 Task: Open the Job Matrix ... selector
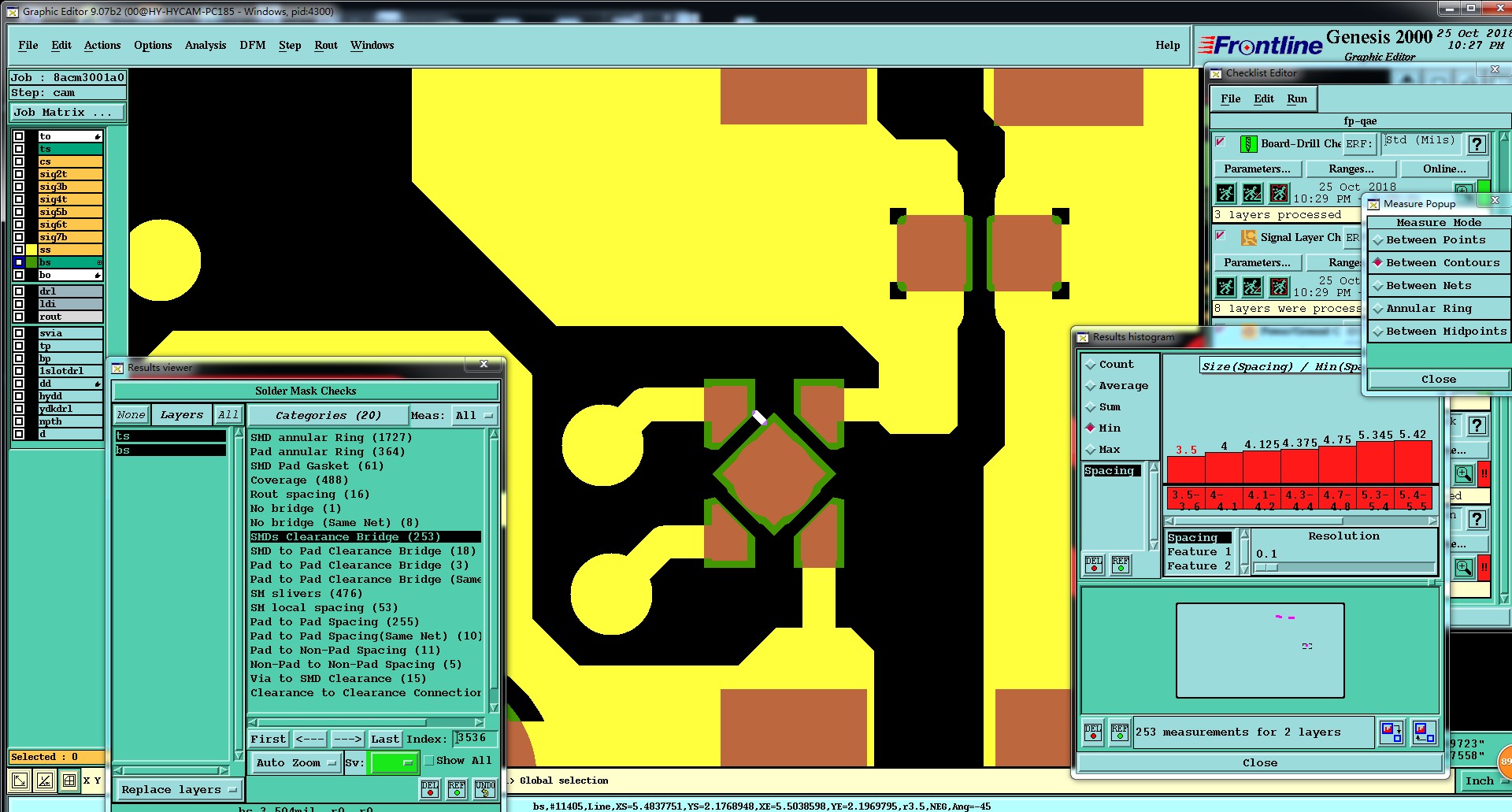pyautogui.click(x=67, y=113)
